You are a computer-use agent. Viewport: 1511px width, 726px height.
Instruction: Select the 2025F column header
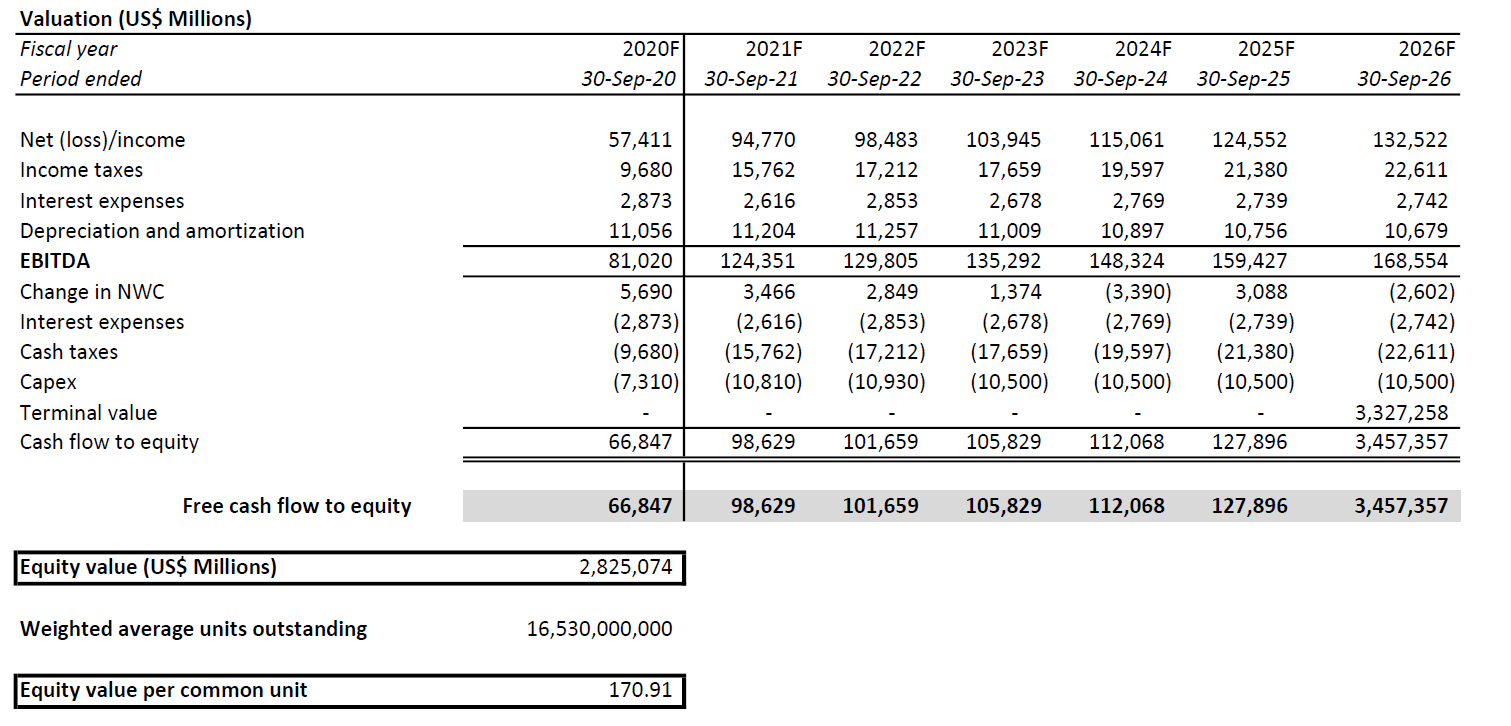pos(1264,48)
